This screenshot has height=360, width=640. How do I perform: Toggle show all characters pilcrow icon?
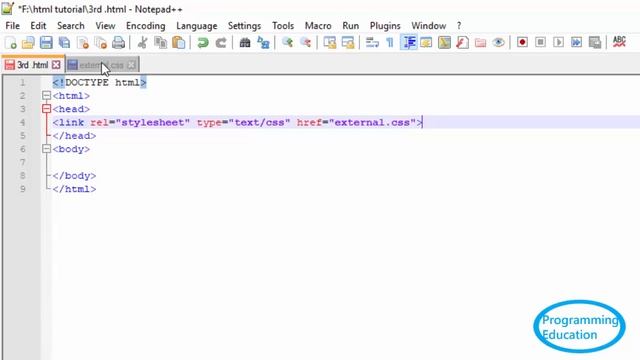[x=390, y=42]
